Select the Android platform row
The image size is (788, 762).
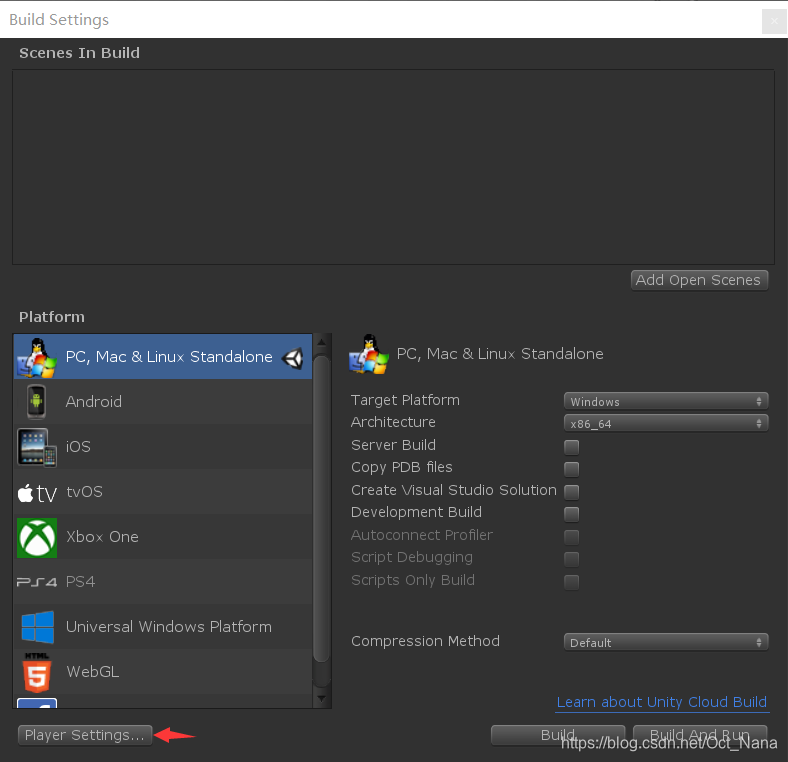click(x=162, y=401)
